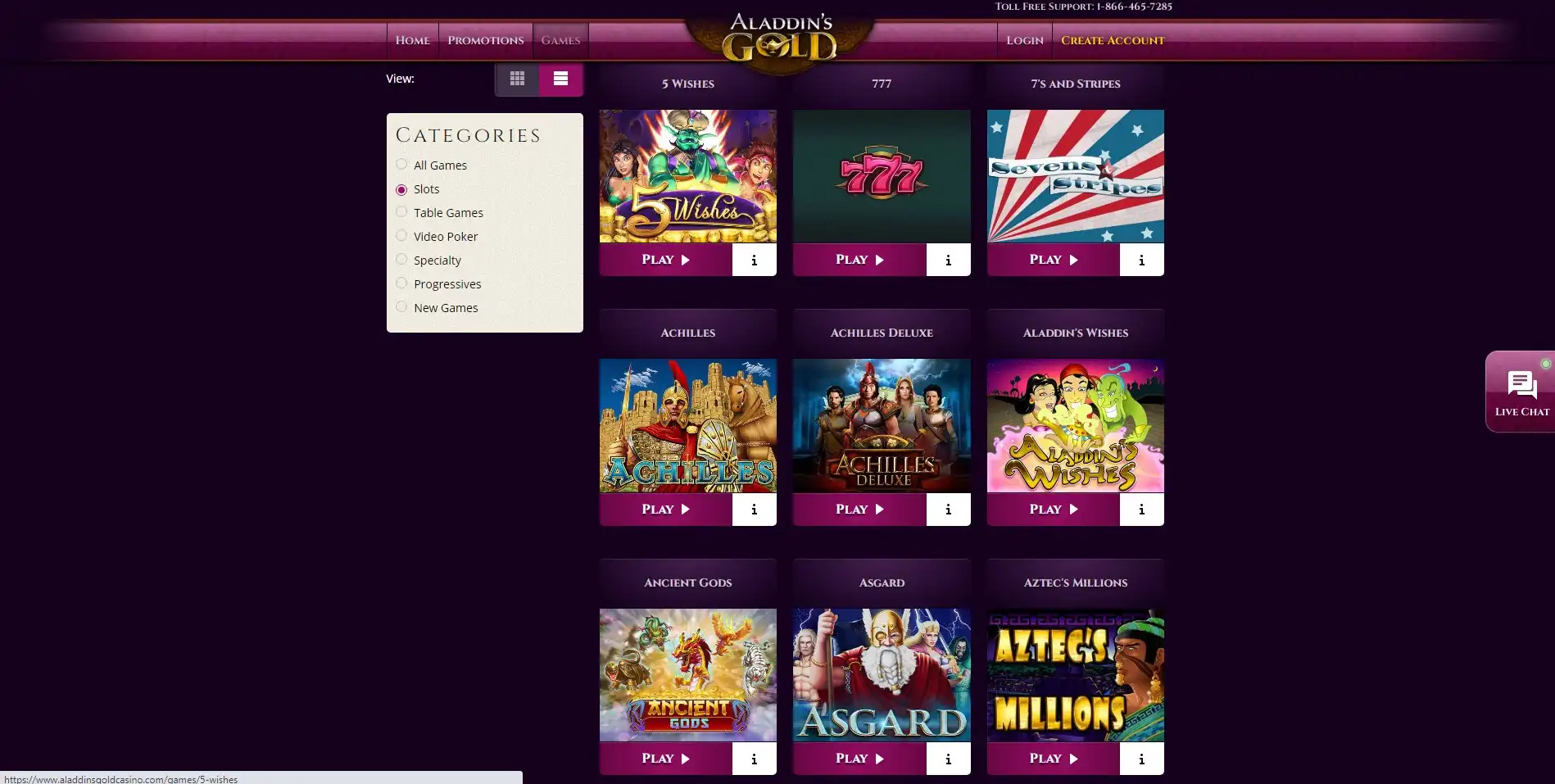
Task: Open the Promotions menu item
Action: [486, 40]
